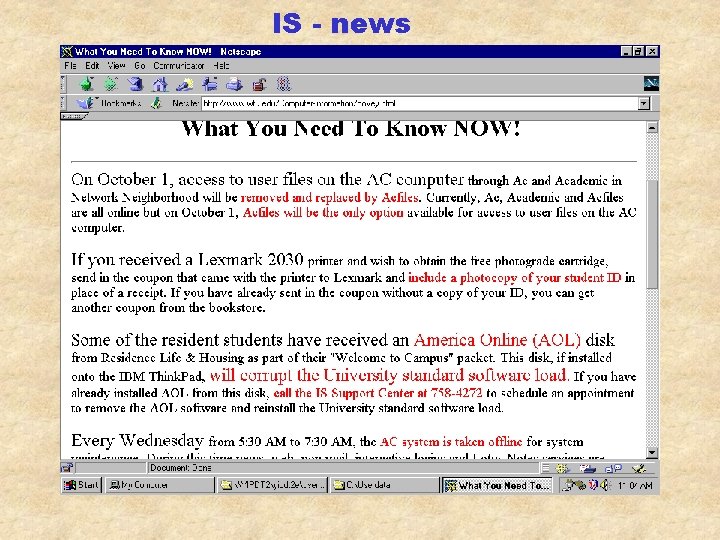
Task: Expand the collapsed personal toolbar tab
Action: (x=73, y=116)
